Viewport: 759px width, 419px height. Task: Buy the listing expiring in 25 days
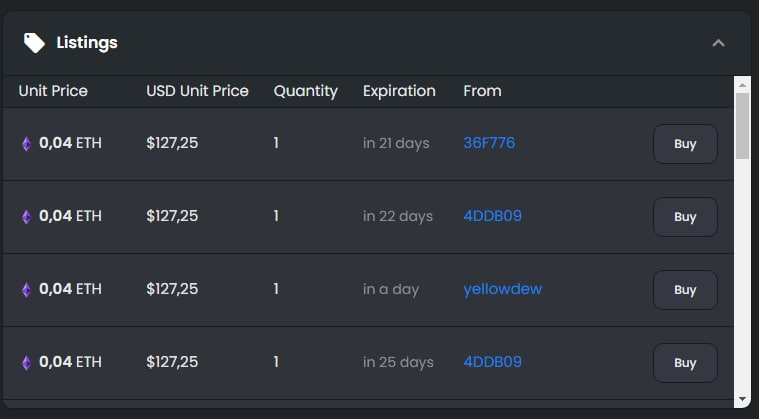[x=685, y=363]
